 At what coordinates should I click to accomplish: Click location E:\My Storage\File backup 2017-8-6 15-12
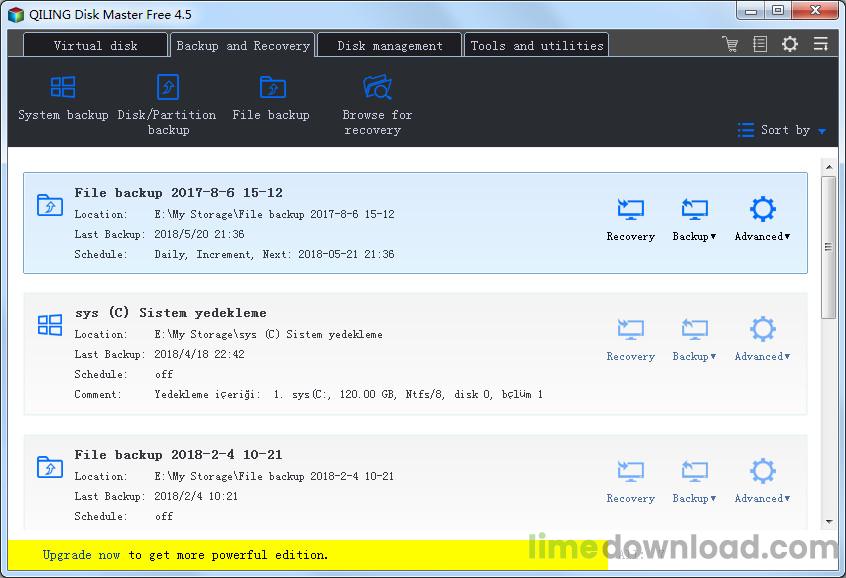[274, 214]
